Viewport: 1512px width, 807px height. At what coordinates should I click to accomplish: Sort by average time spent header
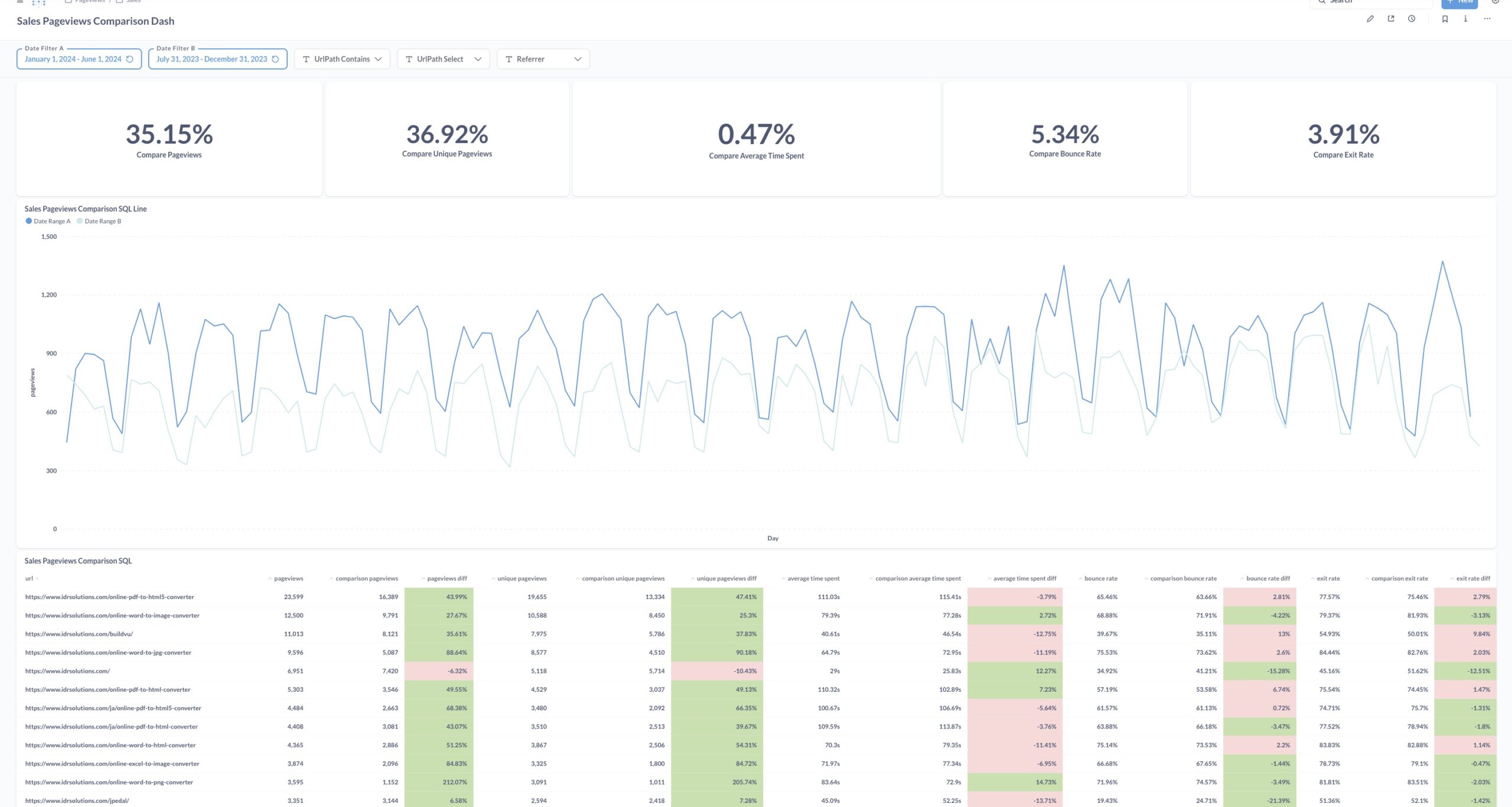[x=810, y=578]
